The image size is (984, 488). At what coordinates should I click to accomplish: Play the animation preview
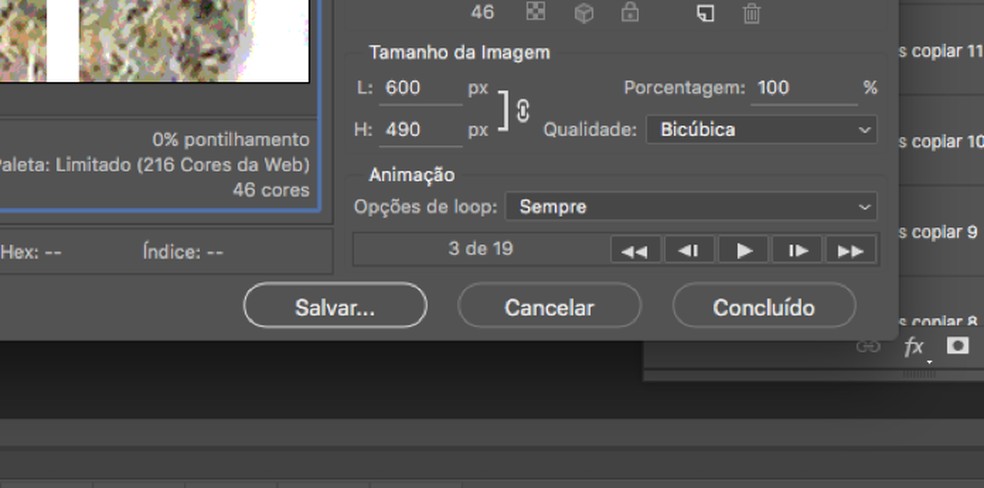pyautogui.click(x=744, y=250)
